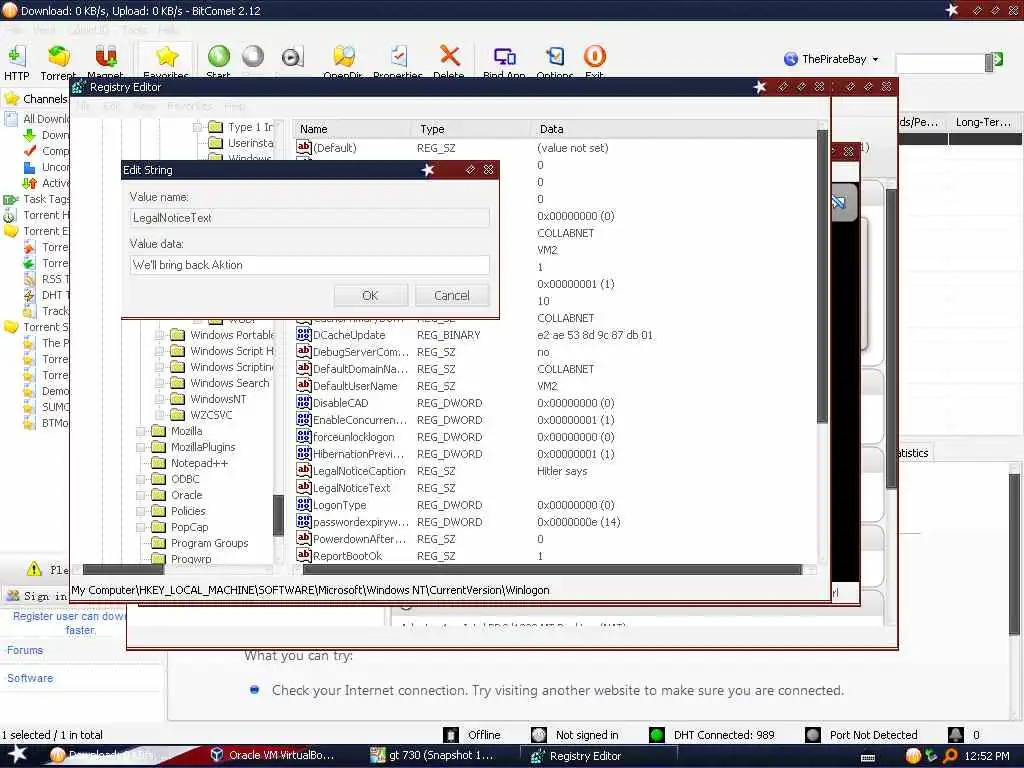This screenshot has width=1024, height=768.
Task: Open BitComet Options icon
Action: point(555,56)
